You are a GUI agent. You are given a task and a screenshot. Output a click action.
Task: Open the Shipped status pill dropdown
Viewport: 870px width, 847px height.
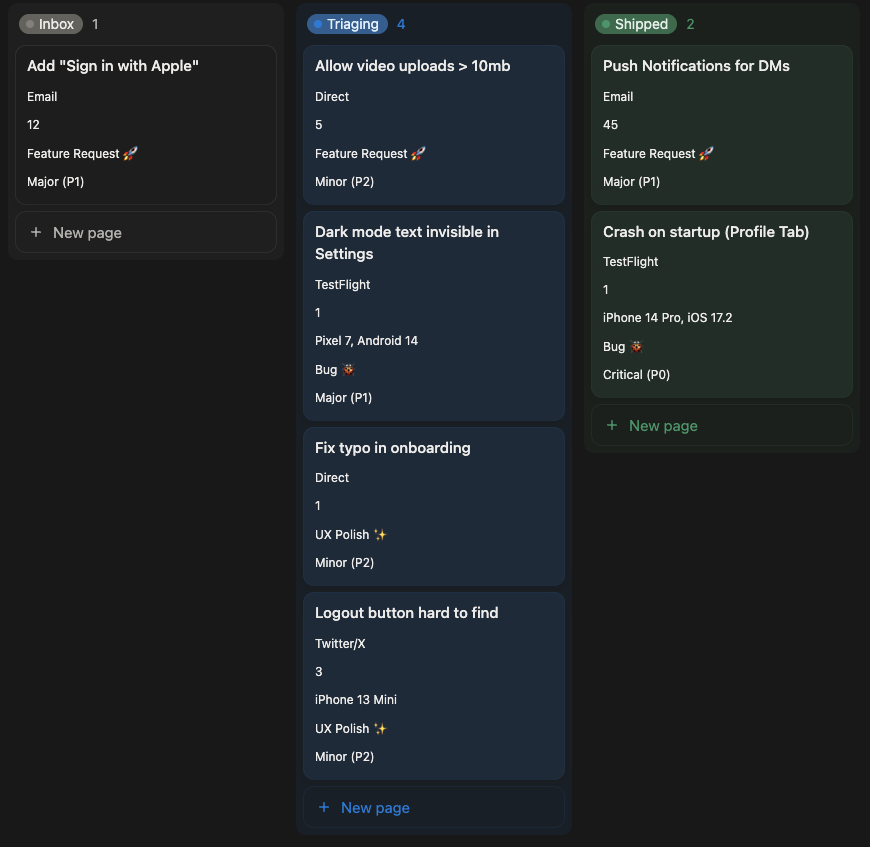pyautogui.click(x=635, y=23)
